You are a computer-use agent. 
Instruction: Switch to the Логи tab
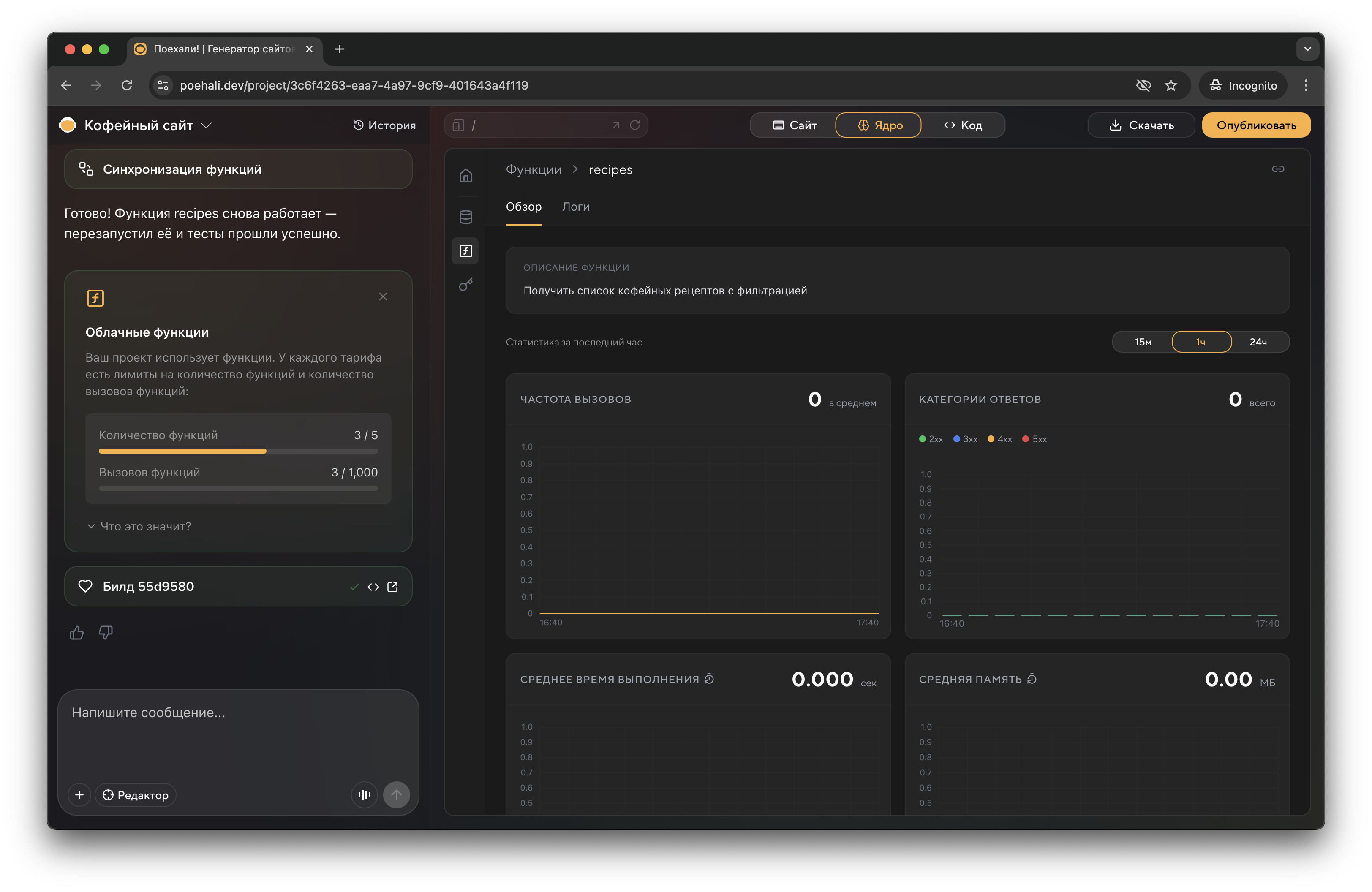pyautogui.click(x=575, y=206)
